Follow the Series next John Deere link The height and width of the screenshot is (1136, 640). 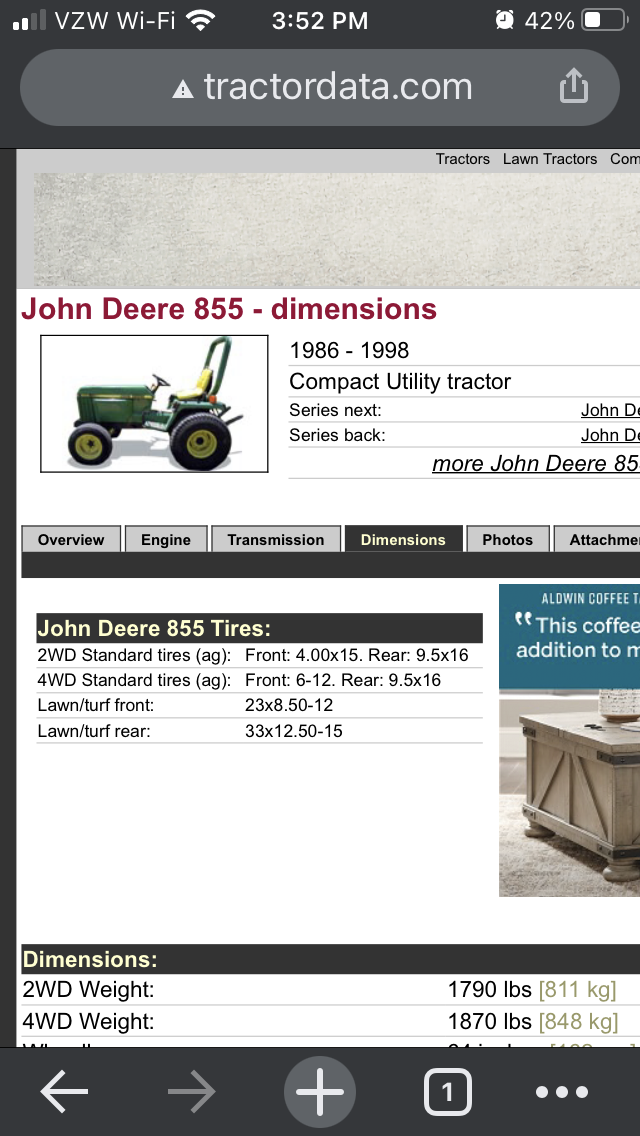point(609,410)
